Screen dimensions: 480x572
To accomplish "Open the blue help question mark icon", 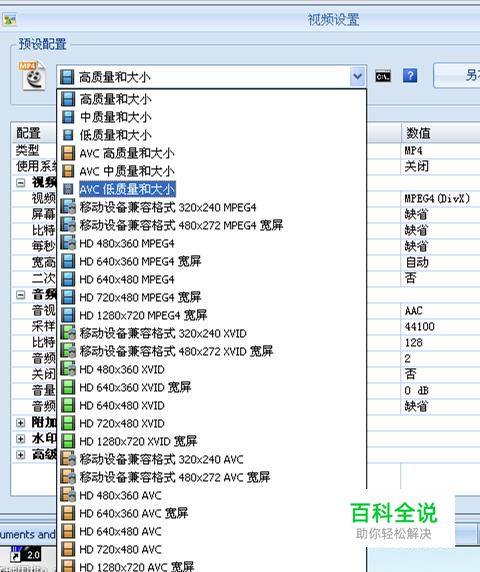I will click(x=410, y=76).
